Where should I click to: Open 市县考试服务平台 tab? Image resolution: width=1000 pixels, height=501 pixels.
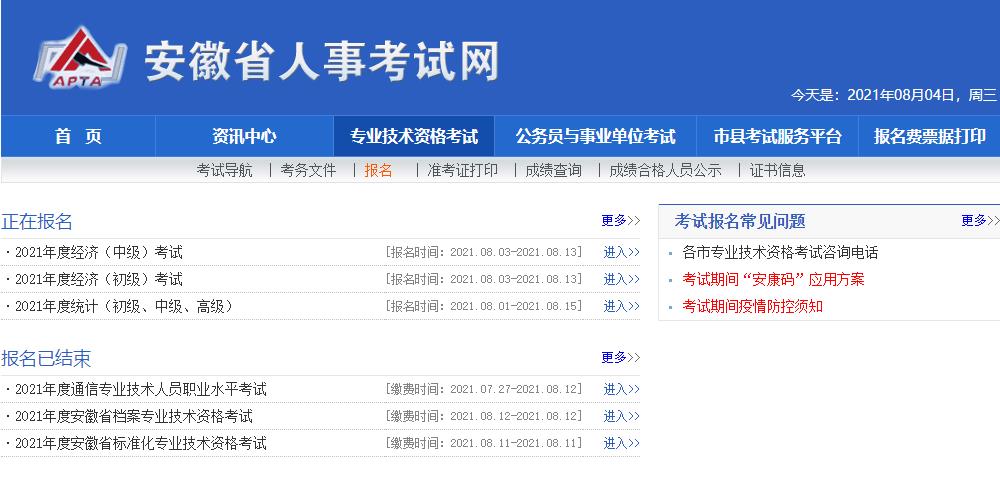pyautogui.click(x=777, y=137)
